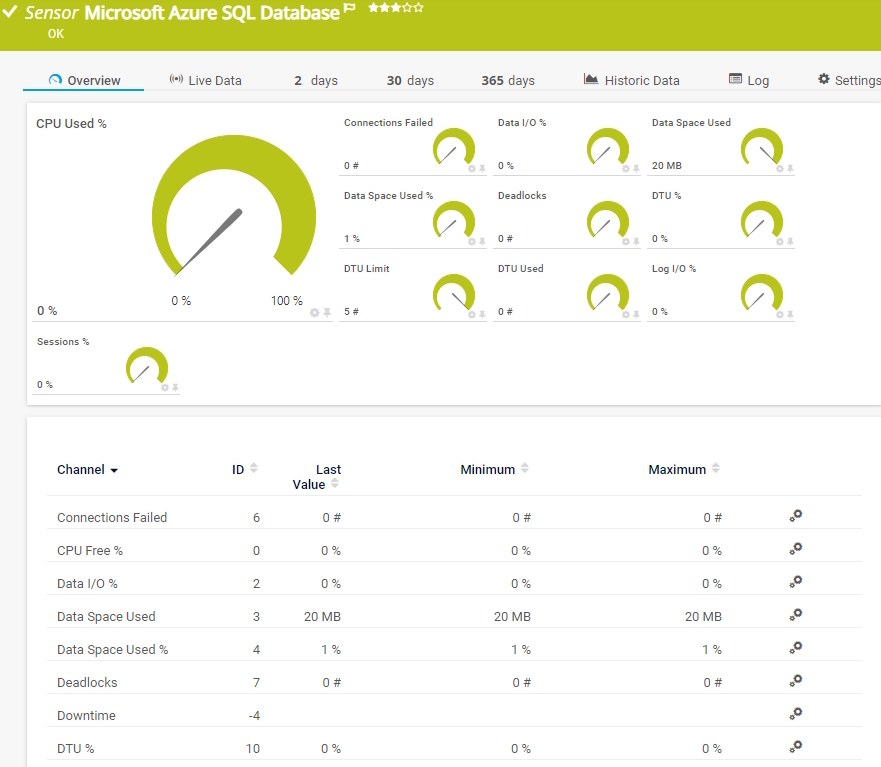Sort channels by ID column arrows

coord(253,469)
